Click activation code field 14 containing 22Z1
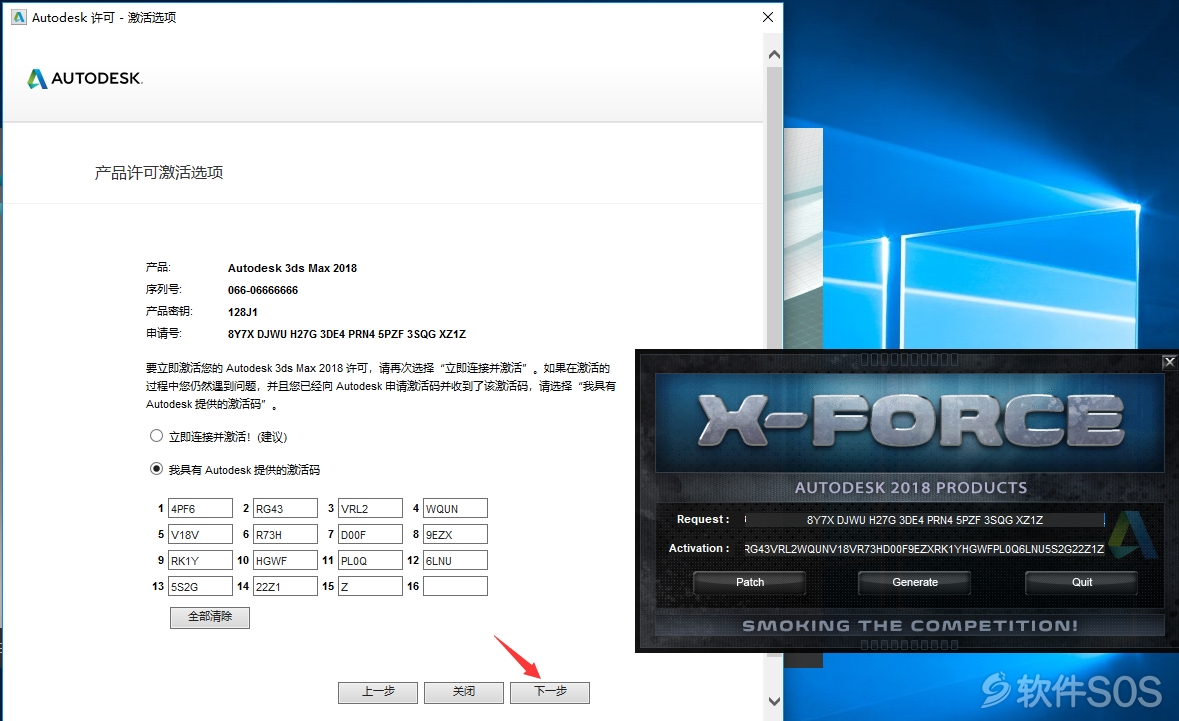Viewport: 1179px width, 721px height. [x=285, y=586]
